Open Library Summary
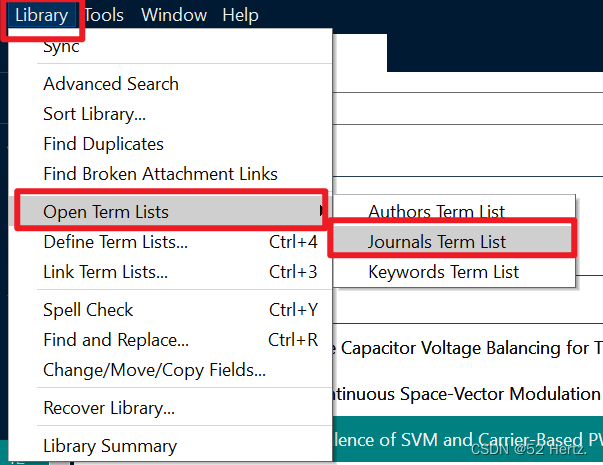The width and height of the screenshot is (603, 465). click(170, 446)
